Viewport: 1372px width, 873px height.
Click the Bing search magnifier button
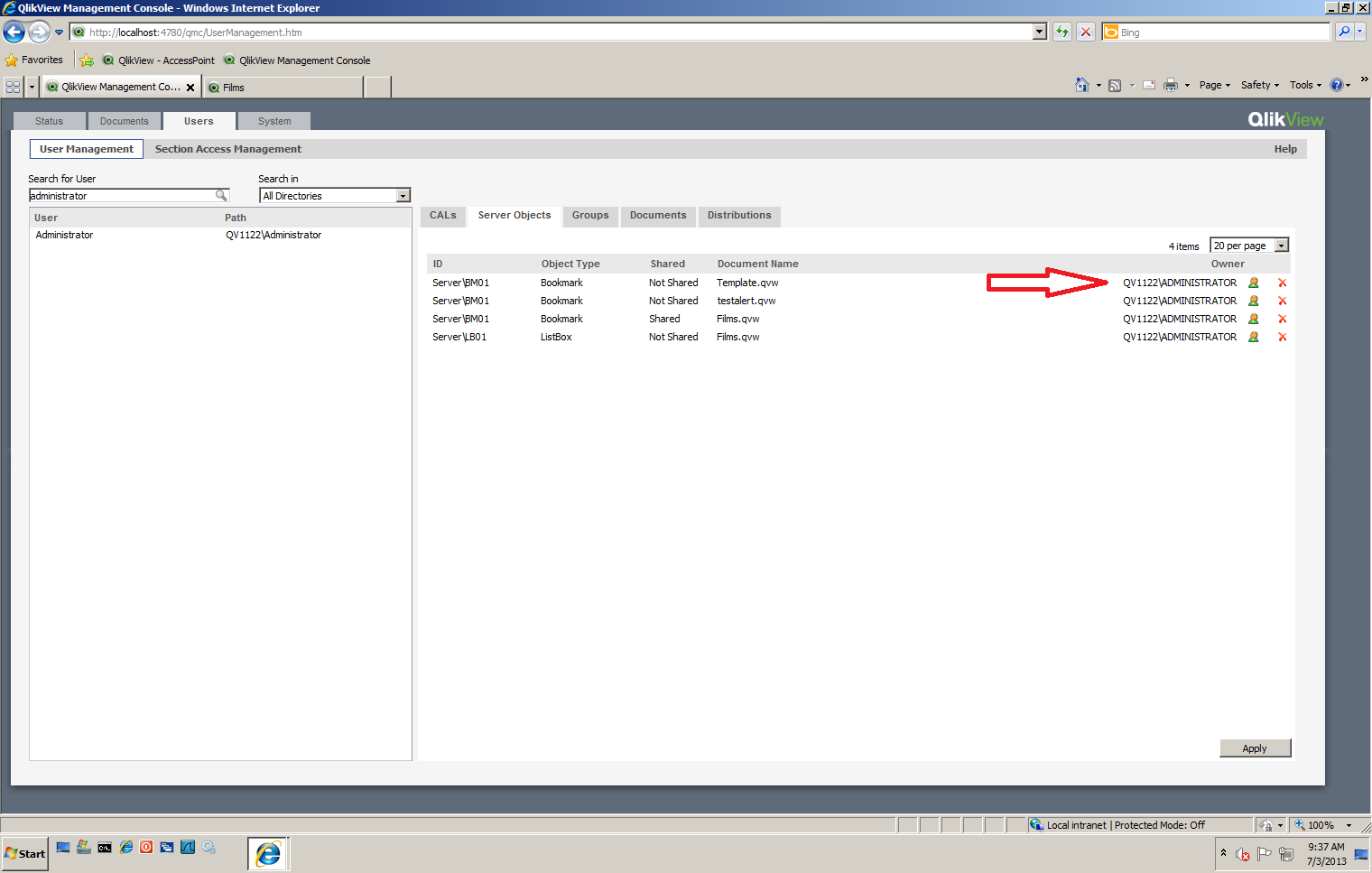tap(1344, 32)
